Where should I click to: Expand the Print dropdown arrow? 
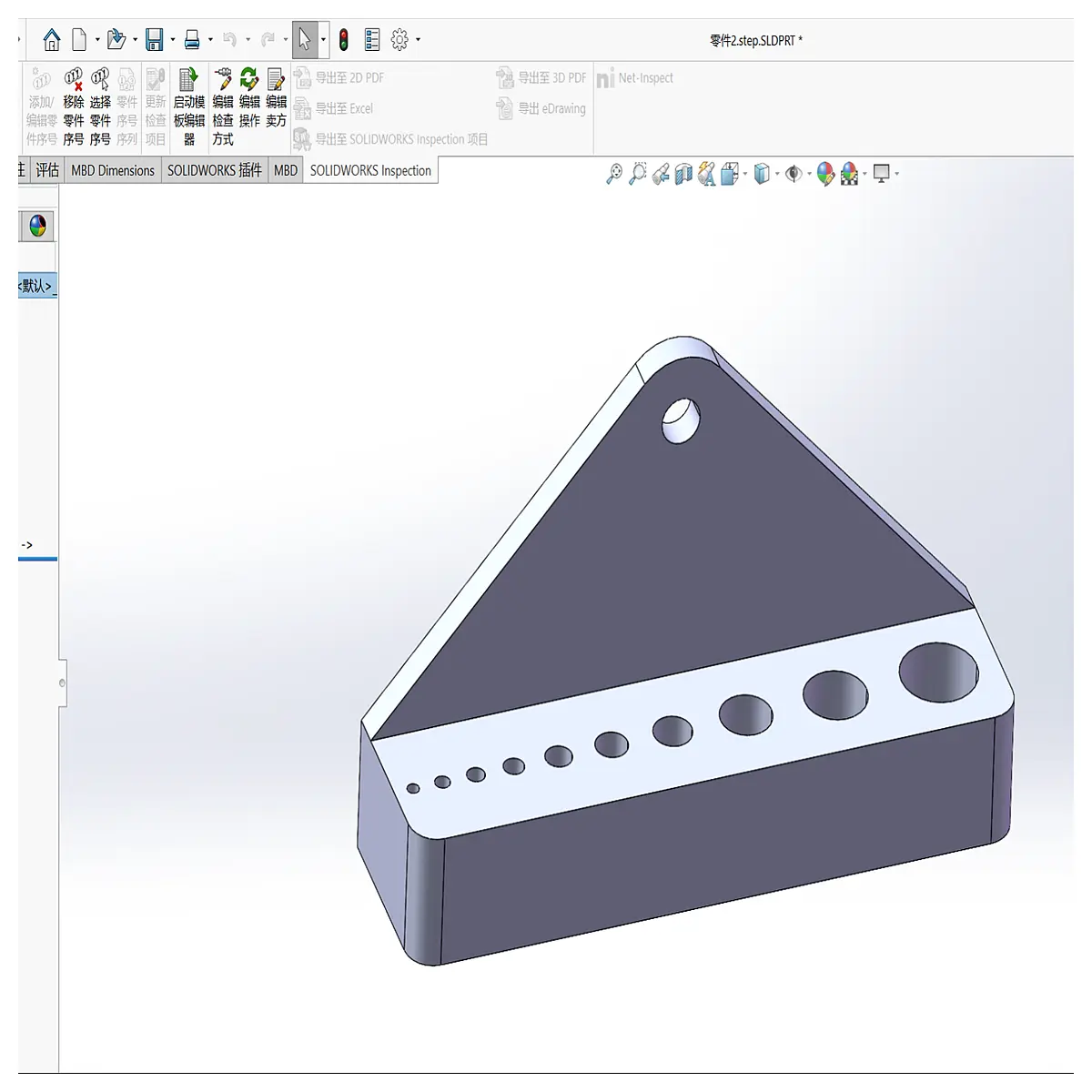[x=210, y=40]
